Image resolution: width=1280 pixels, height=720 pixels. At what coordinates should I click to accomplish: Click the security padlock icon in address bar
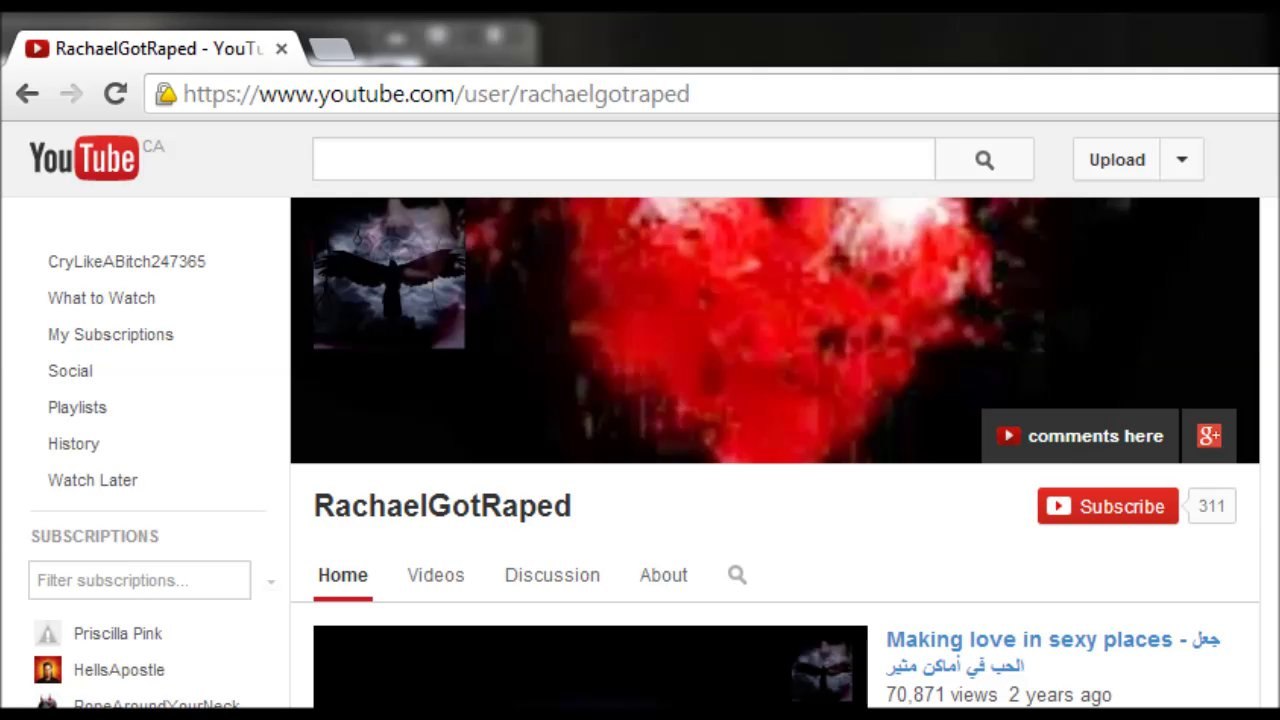click(166, 94)
